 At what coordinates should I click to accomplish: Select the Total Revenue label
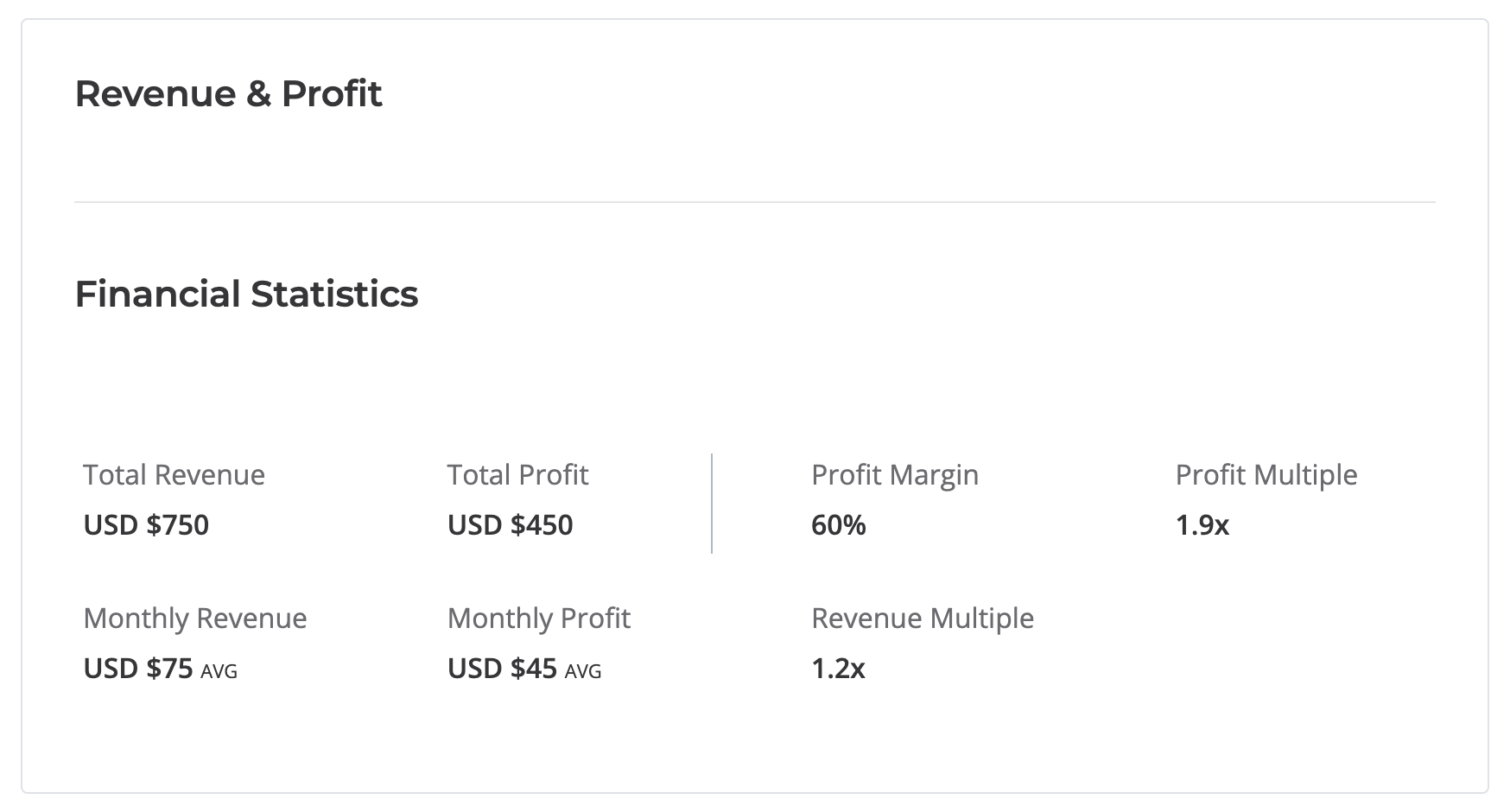point(174,474)
